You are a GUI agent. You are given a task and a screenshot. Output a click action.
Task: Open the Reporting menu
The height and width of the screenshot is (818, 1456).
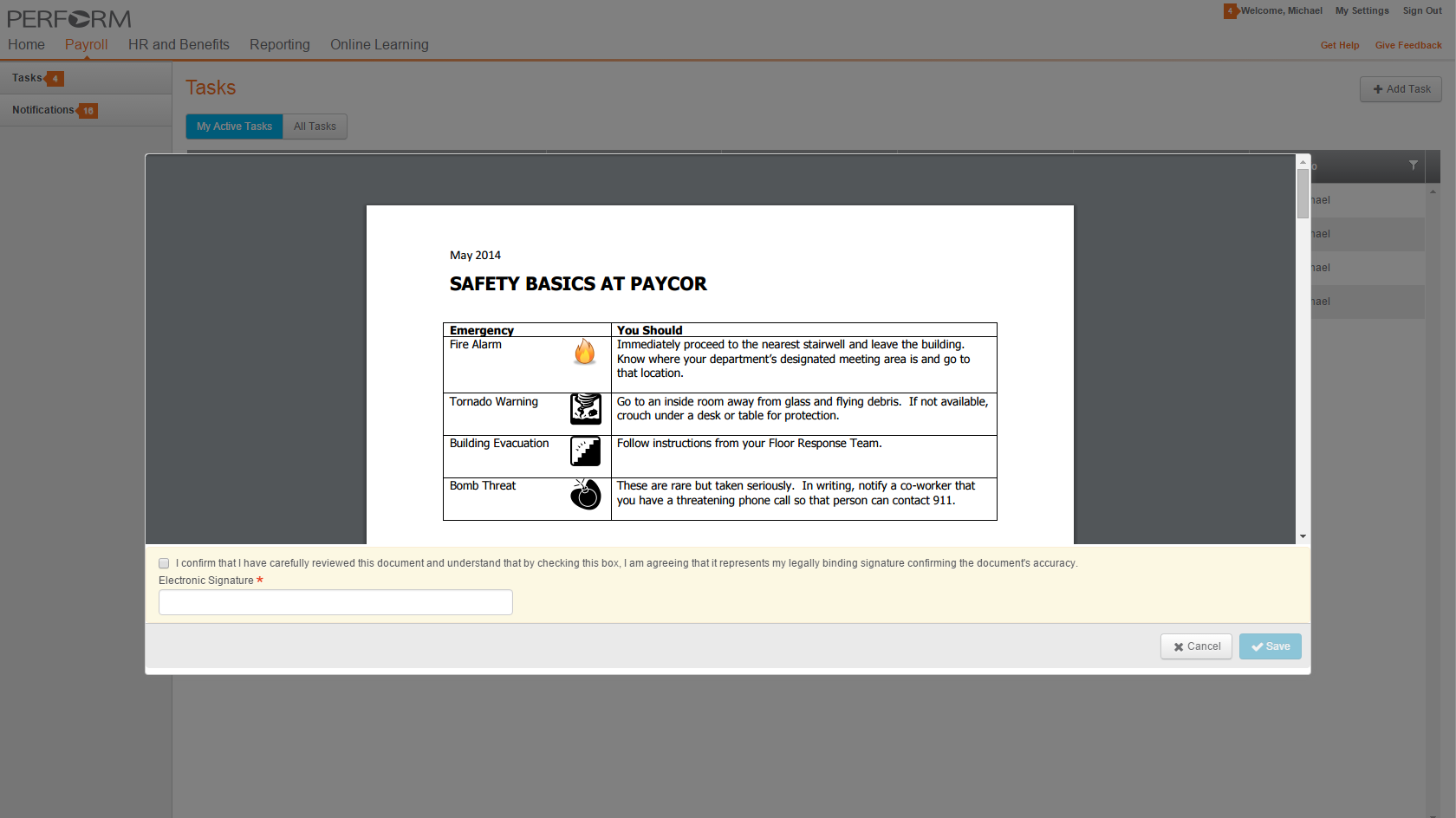(x=280, y=44)
